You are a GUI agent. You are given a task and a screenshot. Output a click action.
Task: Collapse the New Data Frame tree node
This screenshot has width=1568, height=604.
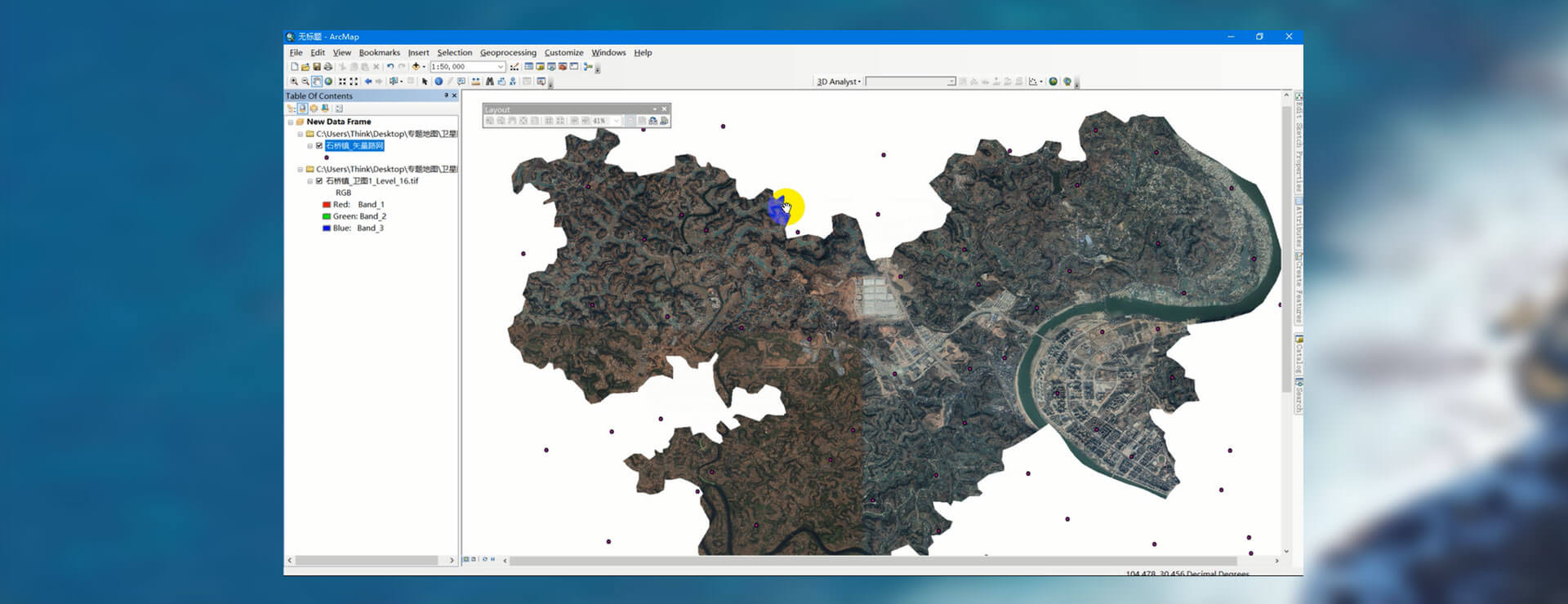point(290,122)
